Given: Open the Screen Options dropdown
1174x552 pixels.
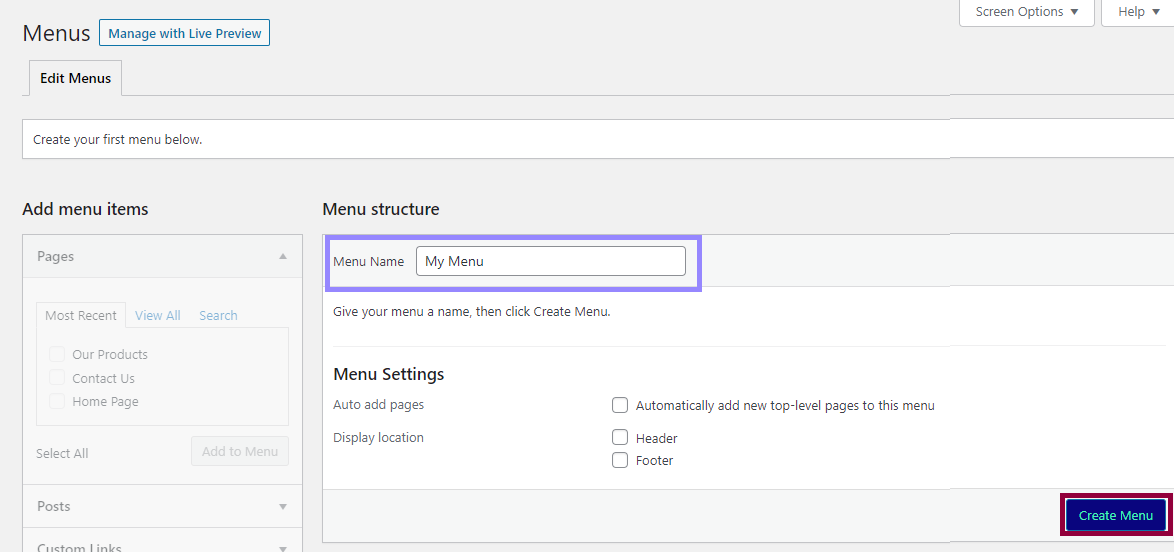Looking at the screenshot, I should (x=1026, y=12).
